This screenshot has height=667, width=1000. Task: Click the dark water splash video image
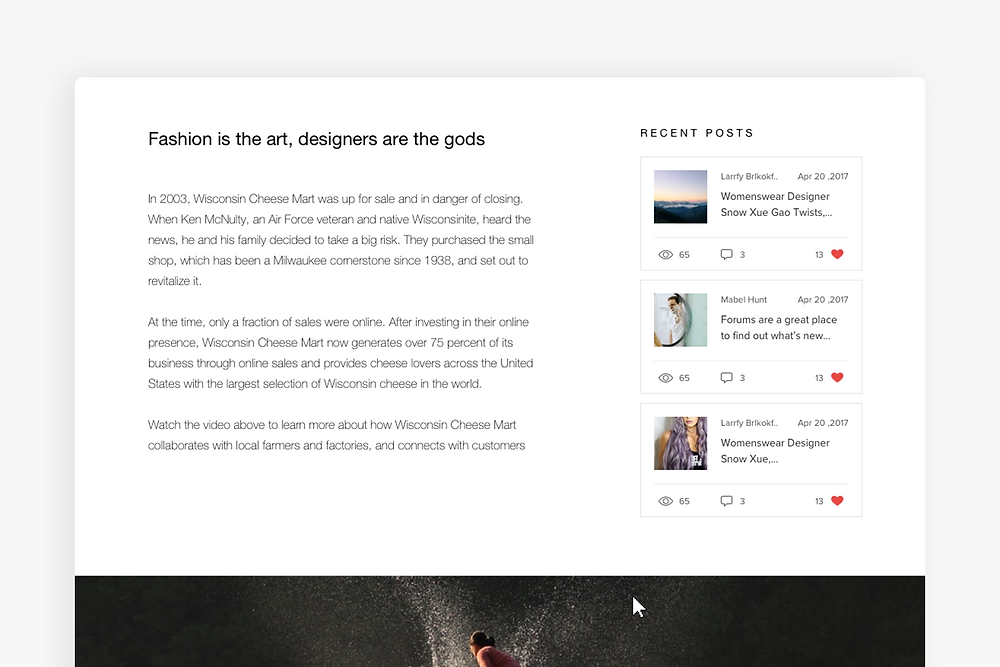[499, 621]
